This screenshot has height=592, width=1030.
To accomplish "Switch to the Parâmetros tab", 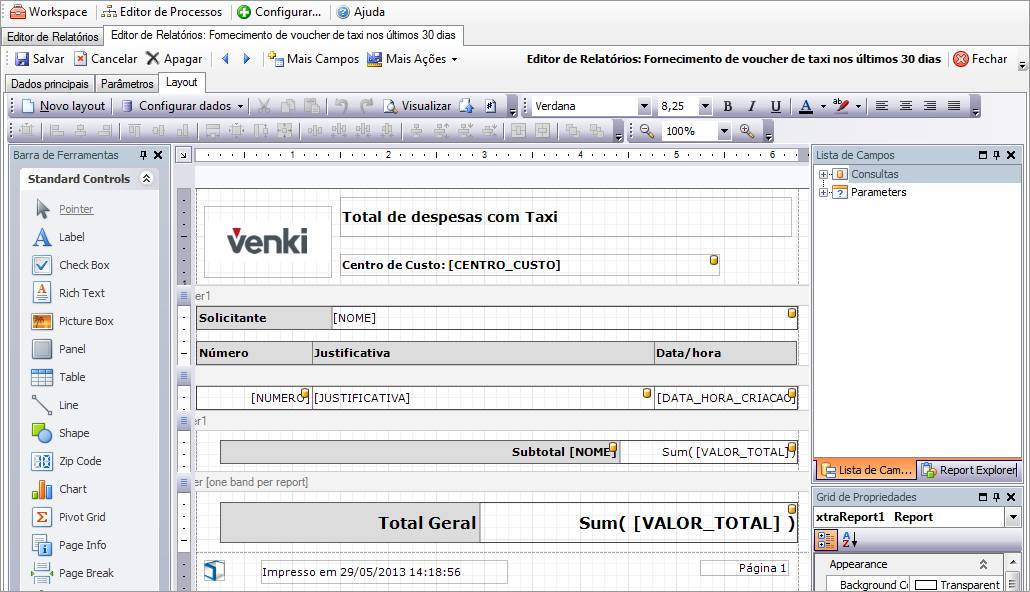I will pos(127,83).
